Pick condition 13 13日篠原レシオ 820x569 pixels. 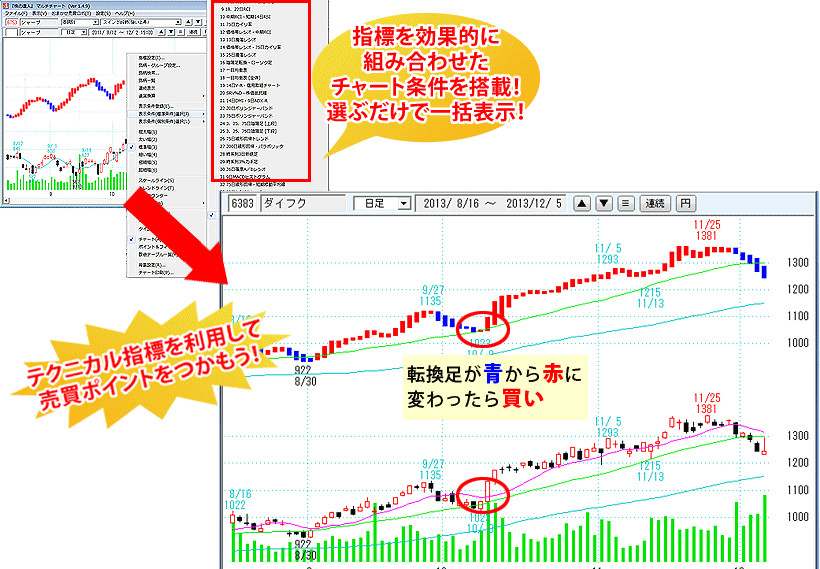[x=238, y=40]
